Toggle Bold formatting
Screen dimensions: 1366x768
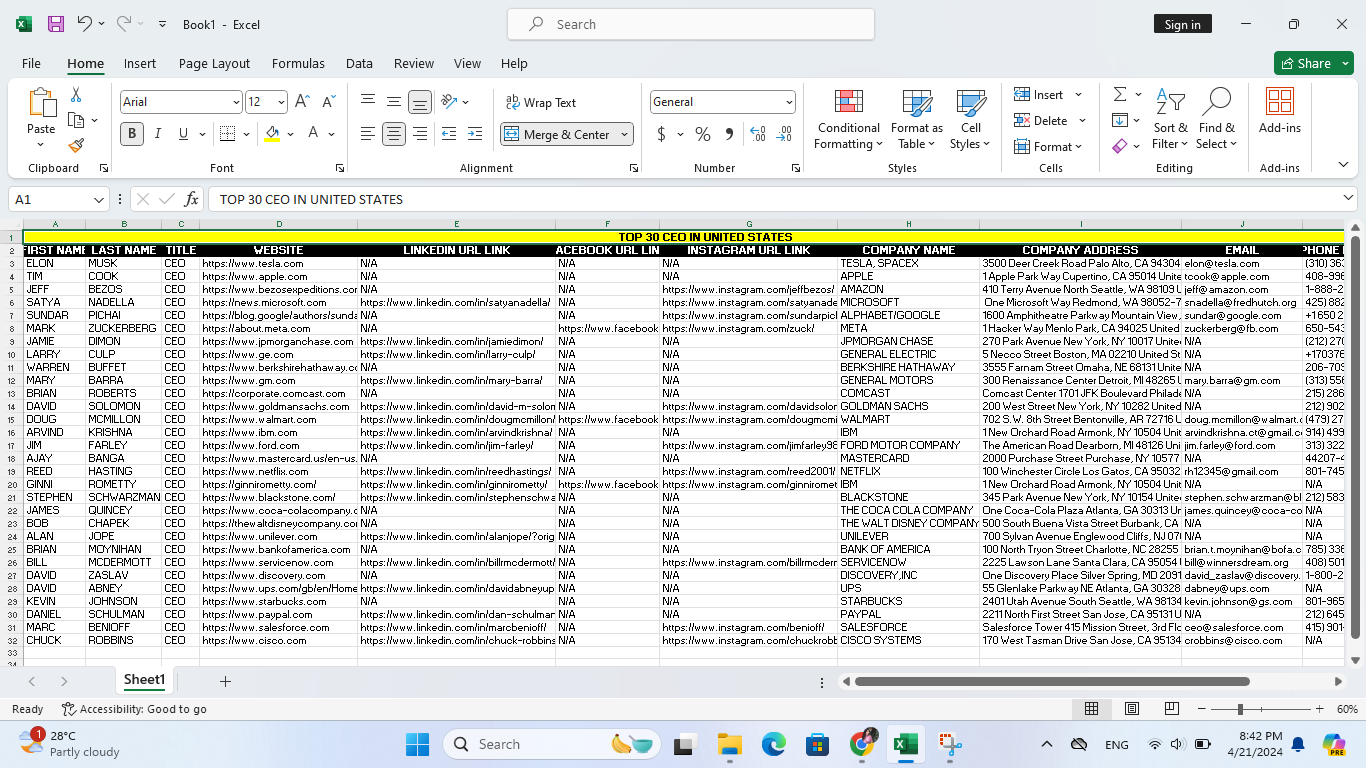(132, 134)
